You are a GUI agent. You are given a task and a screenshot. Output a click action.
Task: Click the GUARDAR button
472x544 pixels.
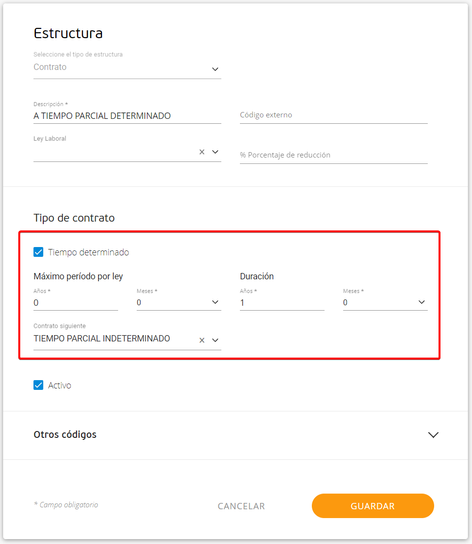pos(373,506)
